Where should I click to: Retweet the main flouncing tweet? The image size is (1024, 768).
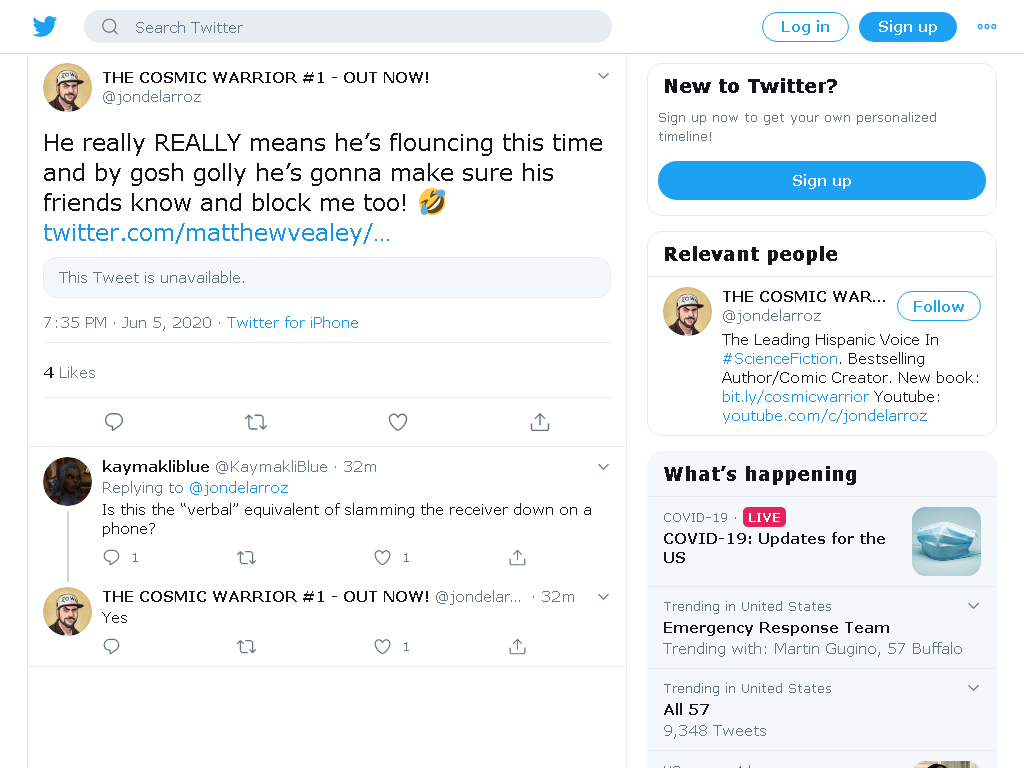tap(256, 422)
